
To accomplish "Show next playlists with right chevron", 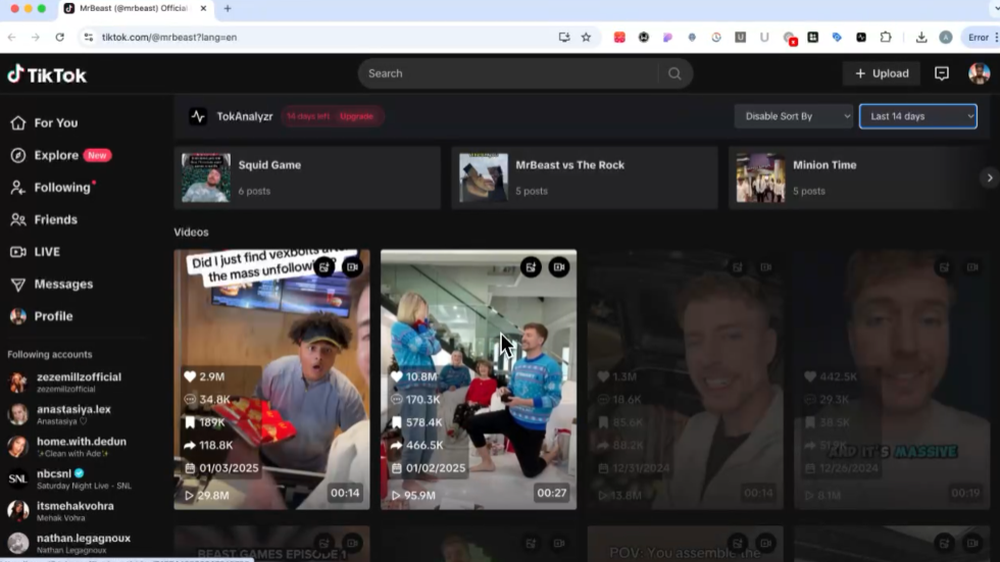I will pos(989,178).
